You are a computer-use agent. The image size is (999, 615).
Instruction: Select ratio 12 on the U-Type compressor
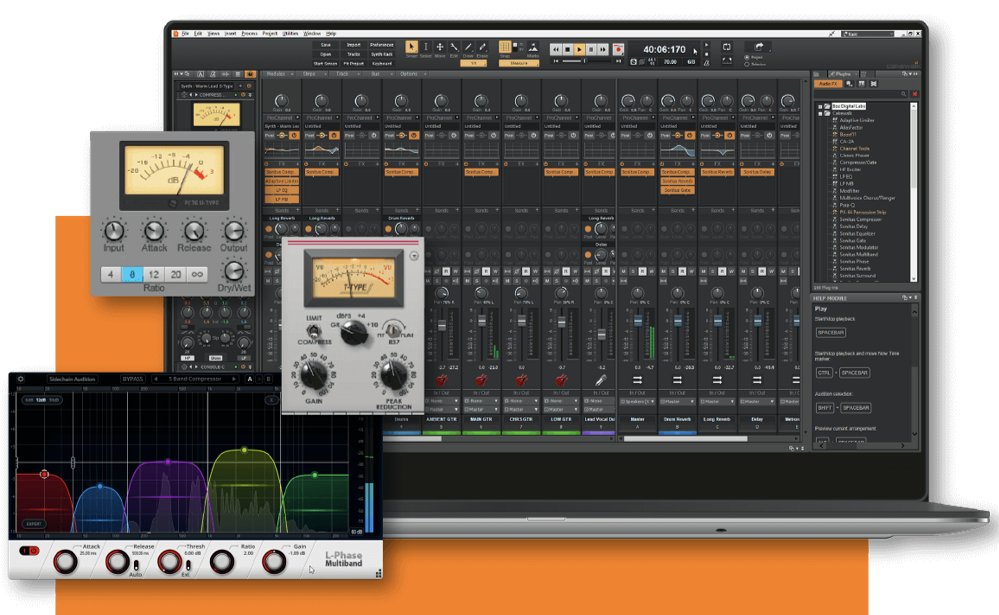point(154,274)
